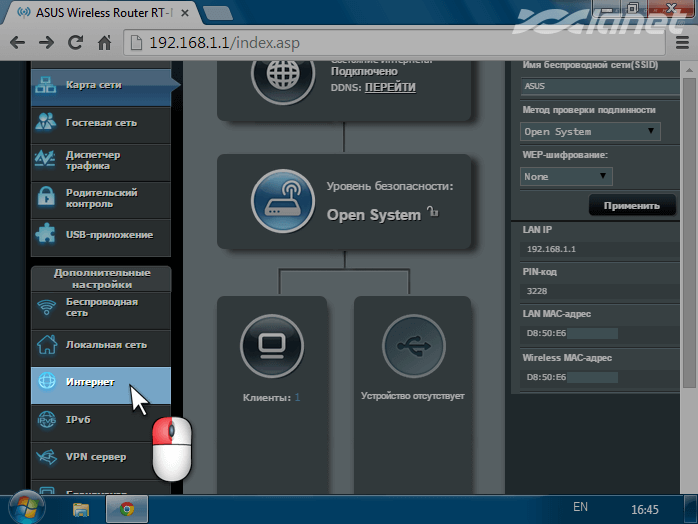Follow the DDNS ПЕРЕЙТИ link

point(390,87)
